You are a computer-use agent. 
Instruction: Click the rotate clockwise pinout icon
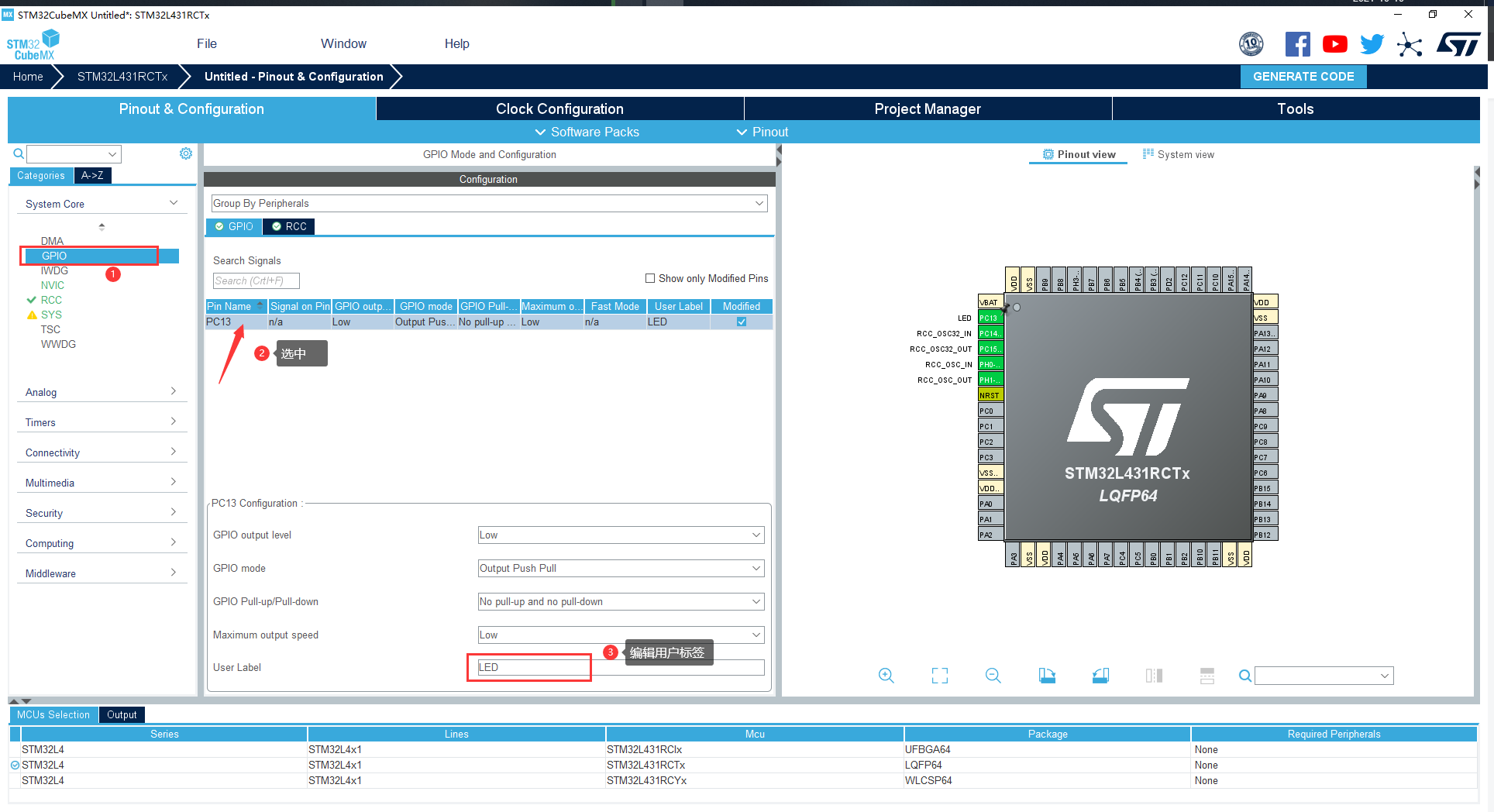1047,676
